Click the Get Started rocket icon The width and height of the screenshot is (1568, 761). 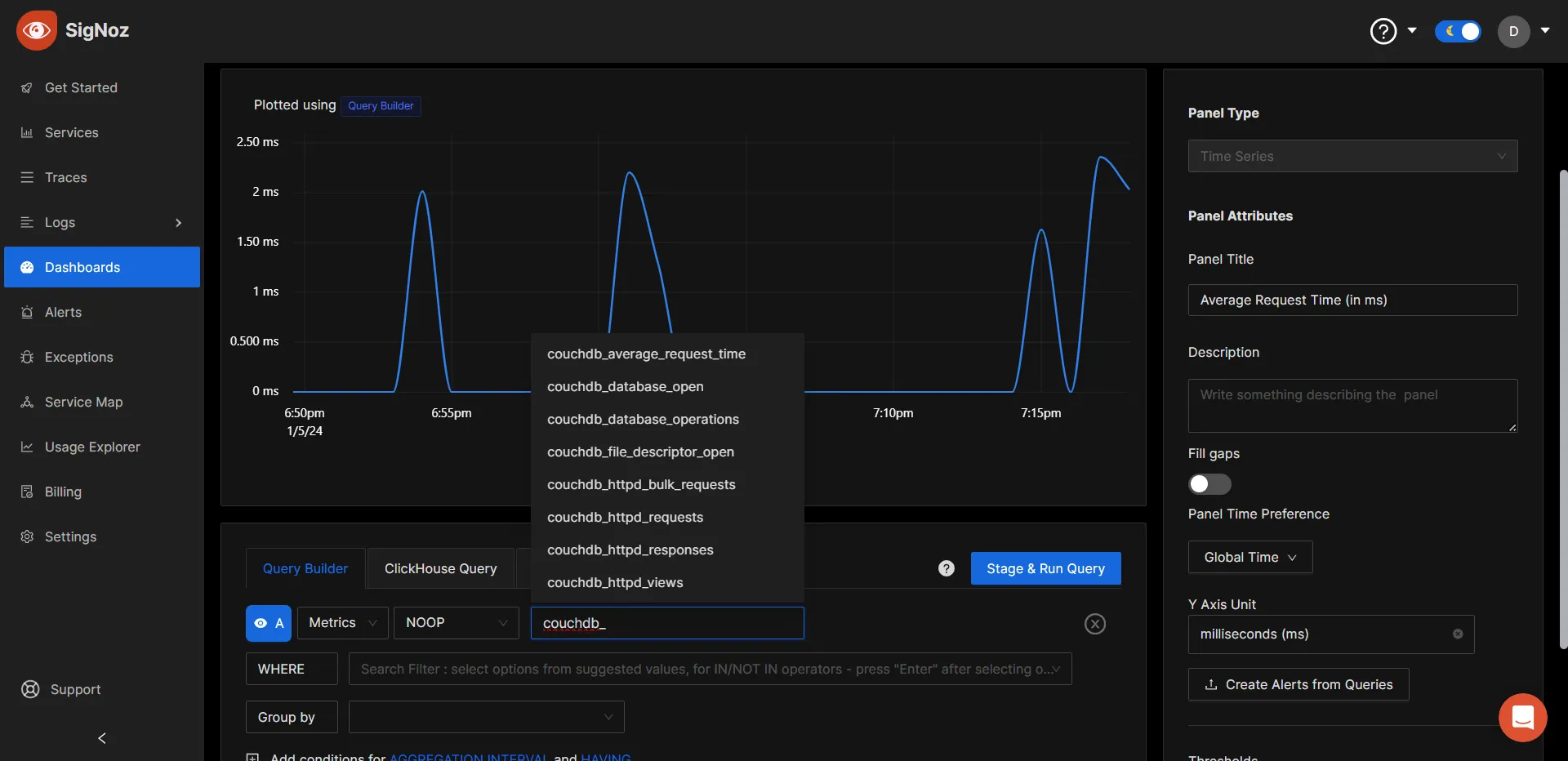pos(27,87)
